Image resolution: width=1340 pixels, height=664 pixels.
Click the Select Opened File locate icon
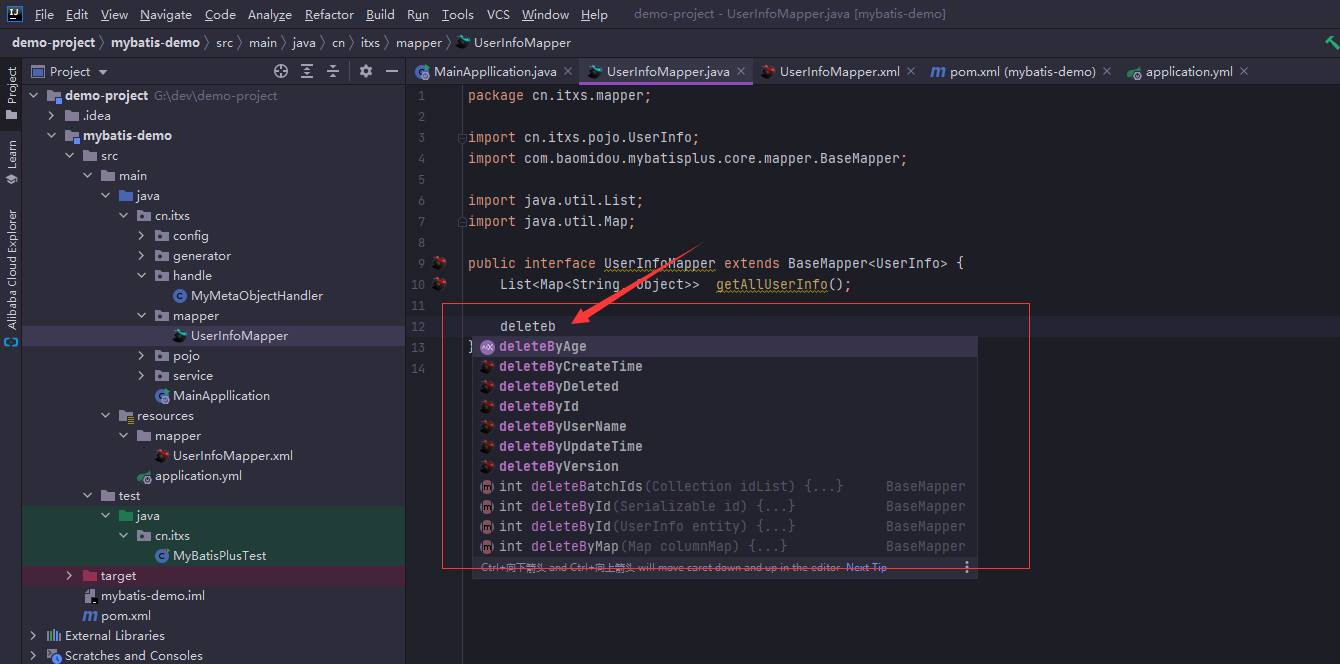281,71
